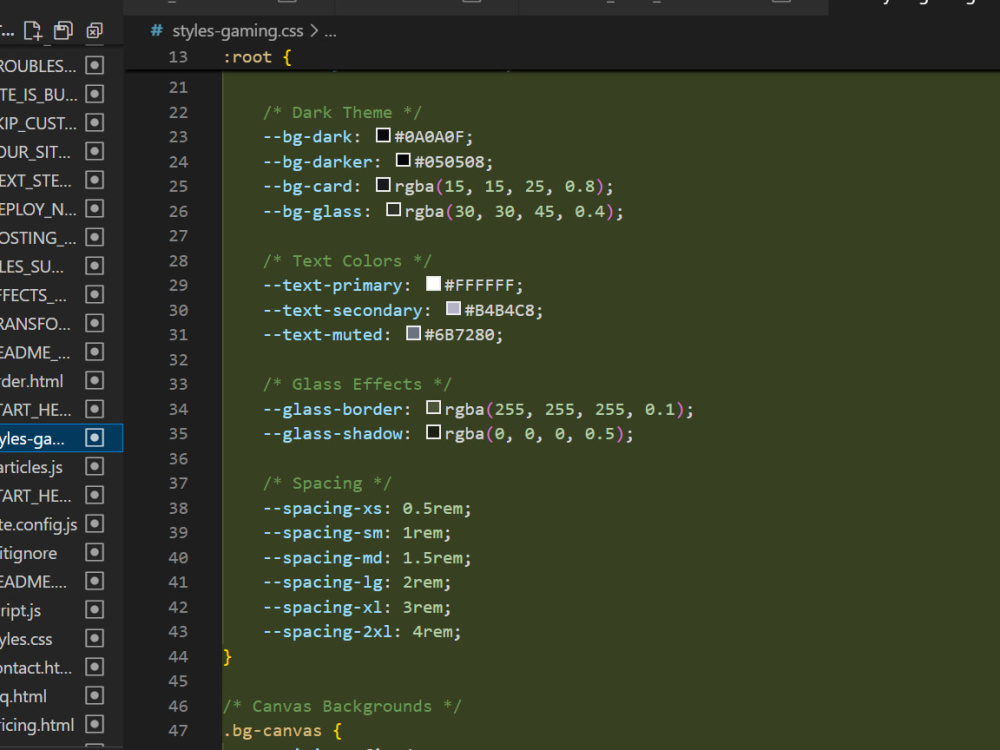This screenshot has width=1000, height=750.
Task: Click line number 22 in the gutter
Action: 178,112
